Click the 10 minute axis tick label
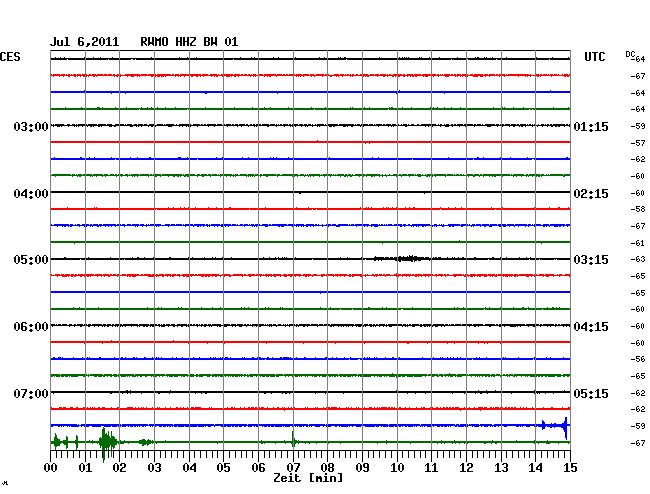Image resolution: width=650 pixels, height=494 pixels. click(x=397, y=467)
